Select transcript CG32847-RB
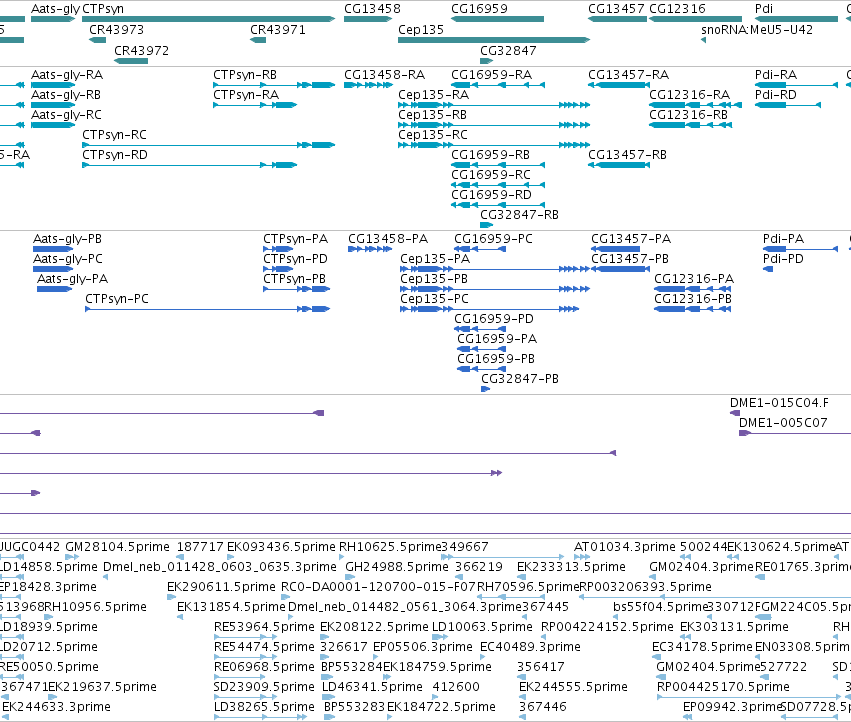Image resolution: width=851 pixels, height=722 pixels. pos(519,214)
